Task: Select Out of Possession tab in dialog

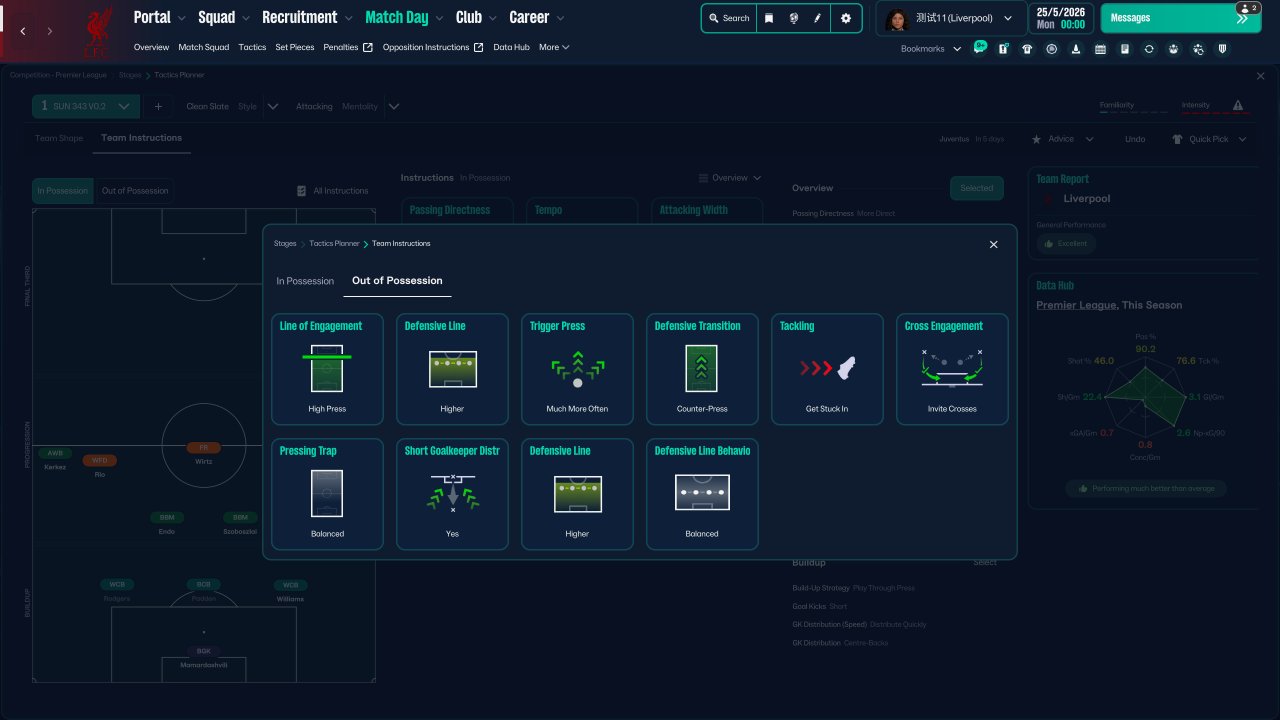Action: [397, 281]
